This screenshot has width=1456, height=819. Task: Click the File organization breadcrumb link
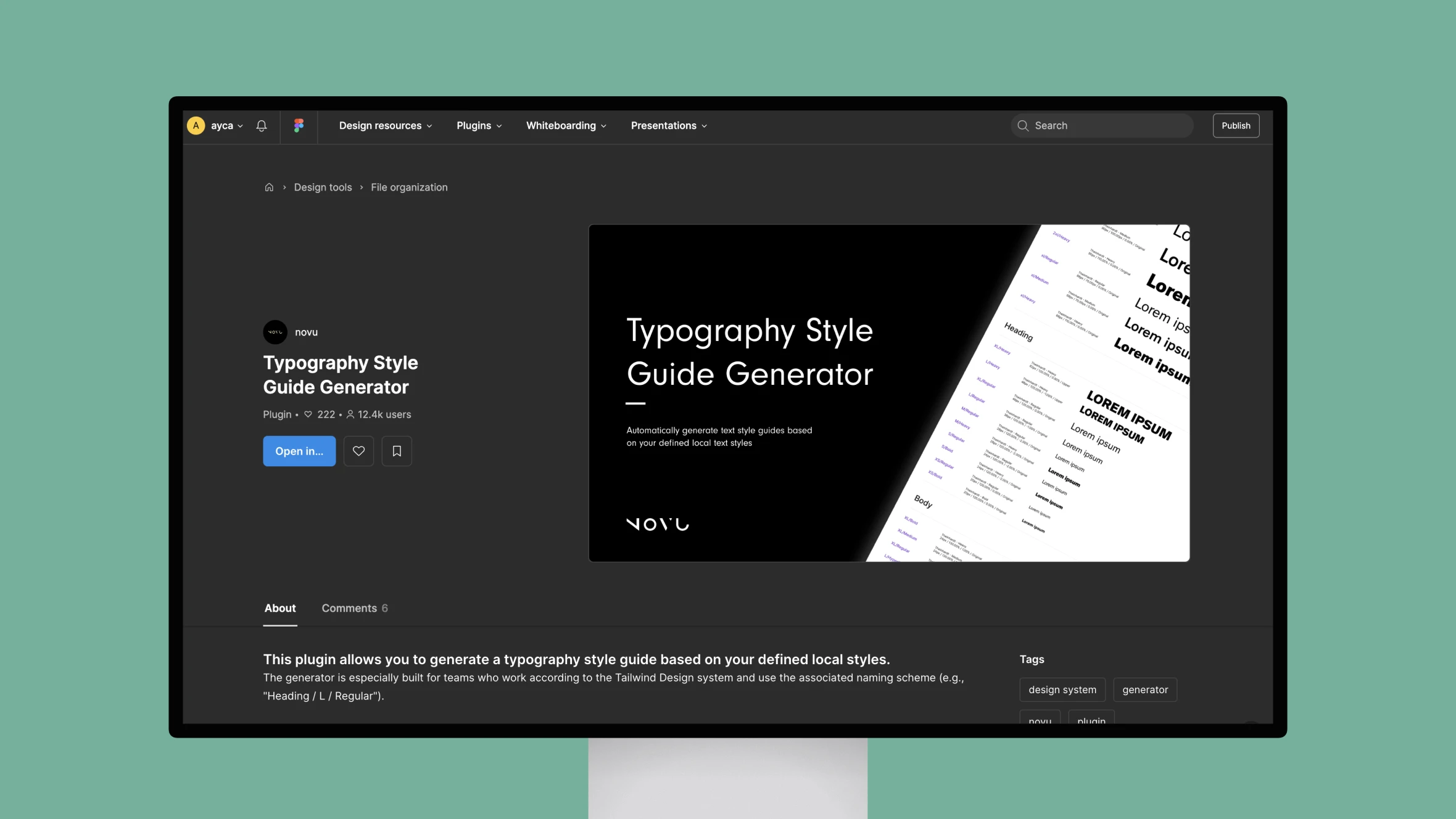click(x=409, y=187)
